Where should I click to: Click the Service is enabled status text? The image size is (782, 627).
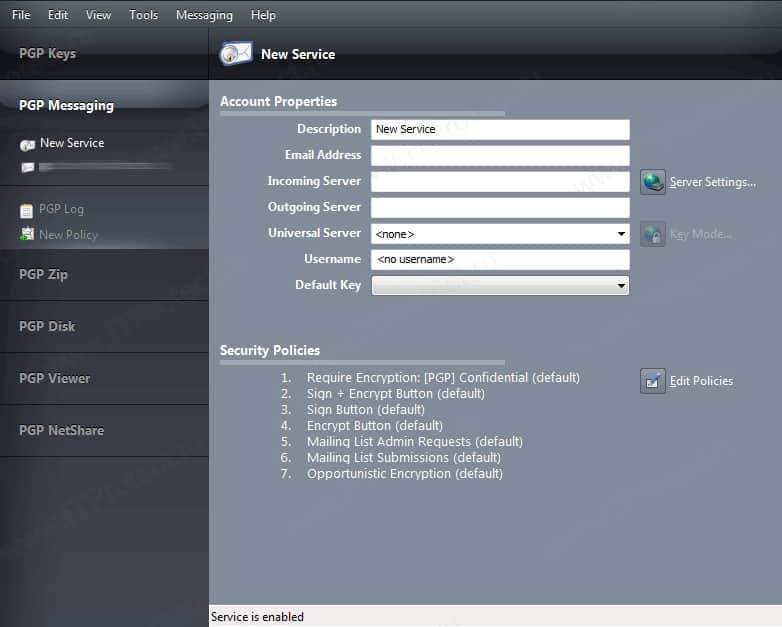pos(257,617)
